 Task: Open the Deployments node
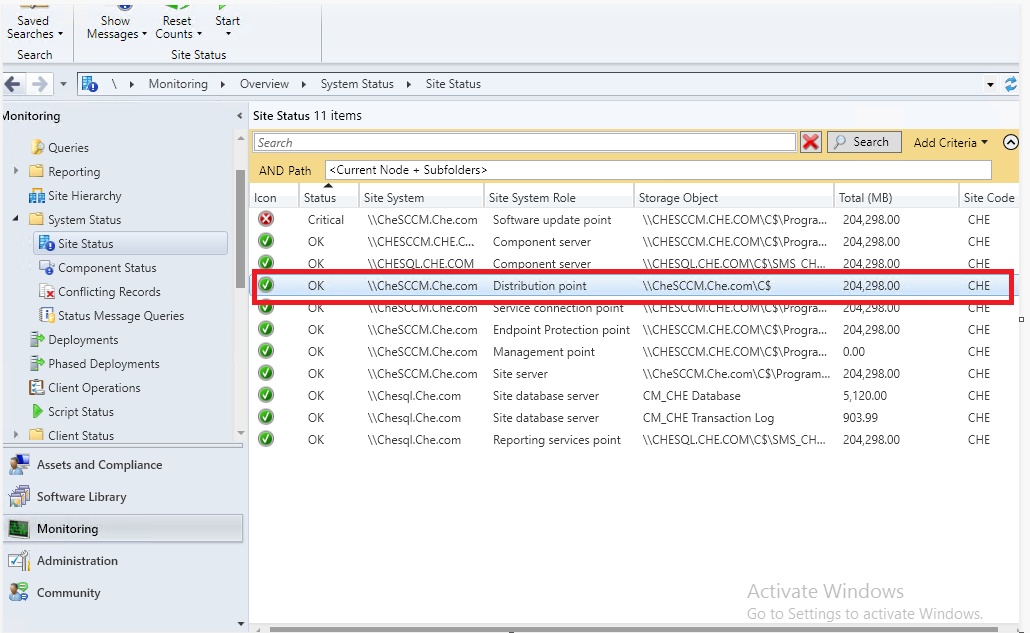pyautogui.click(x=74, y=339)
